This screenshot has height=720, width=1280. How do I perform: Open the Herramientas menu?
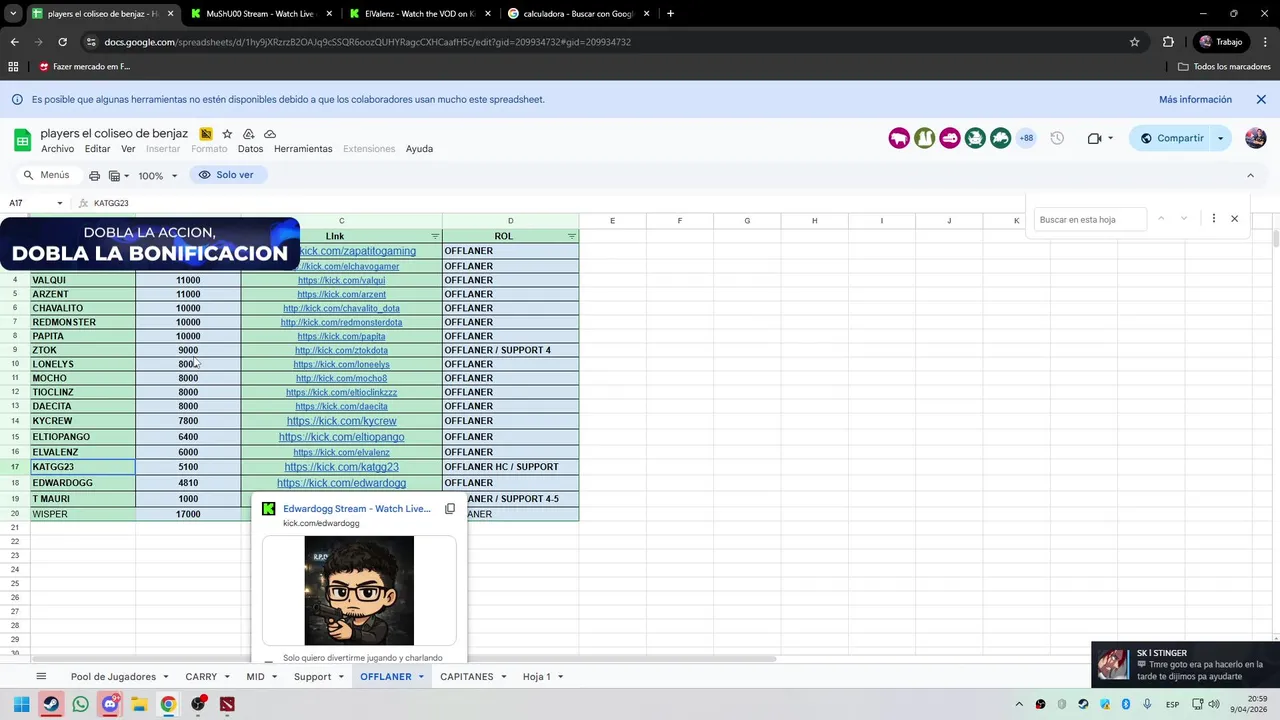[303, 149]
